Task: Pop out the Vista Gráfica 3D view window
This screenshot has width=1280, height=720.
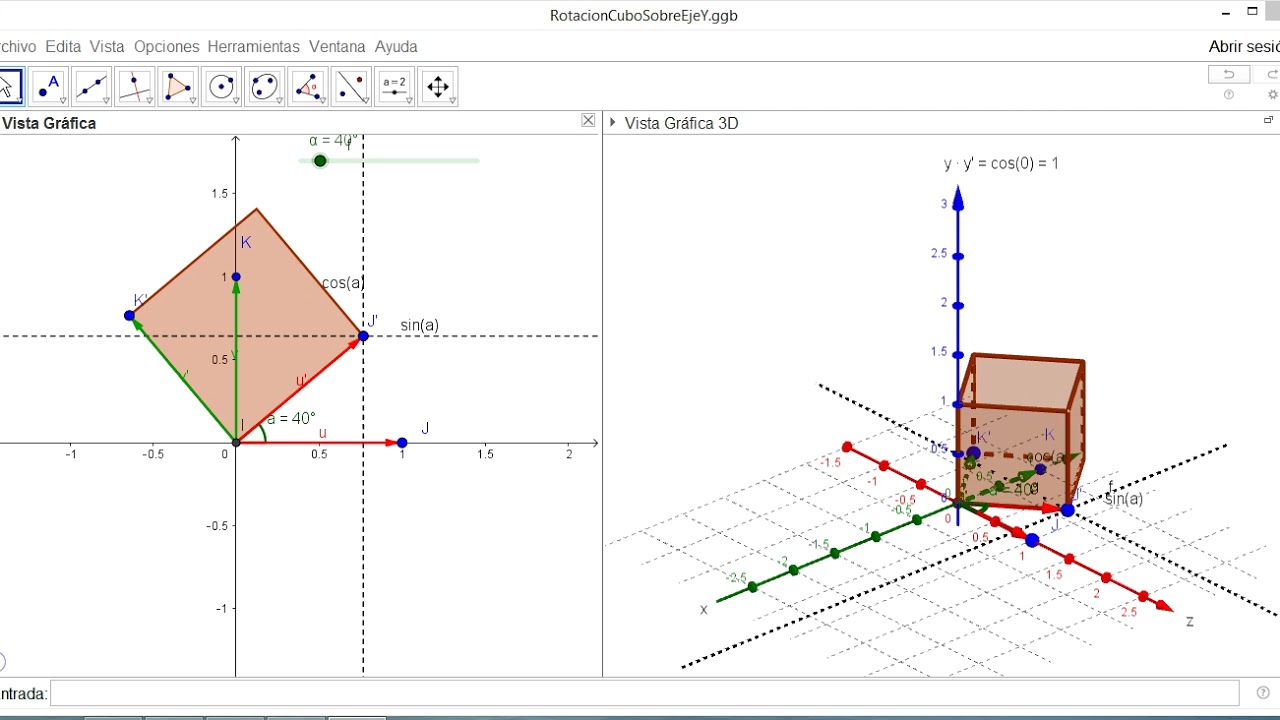Action: [1269, 120]
